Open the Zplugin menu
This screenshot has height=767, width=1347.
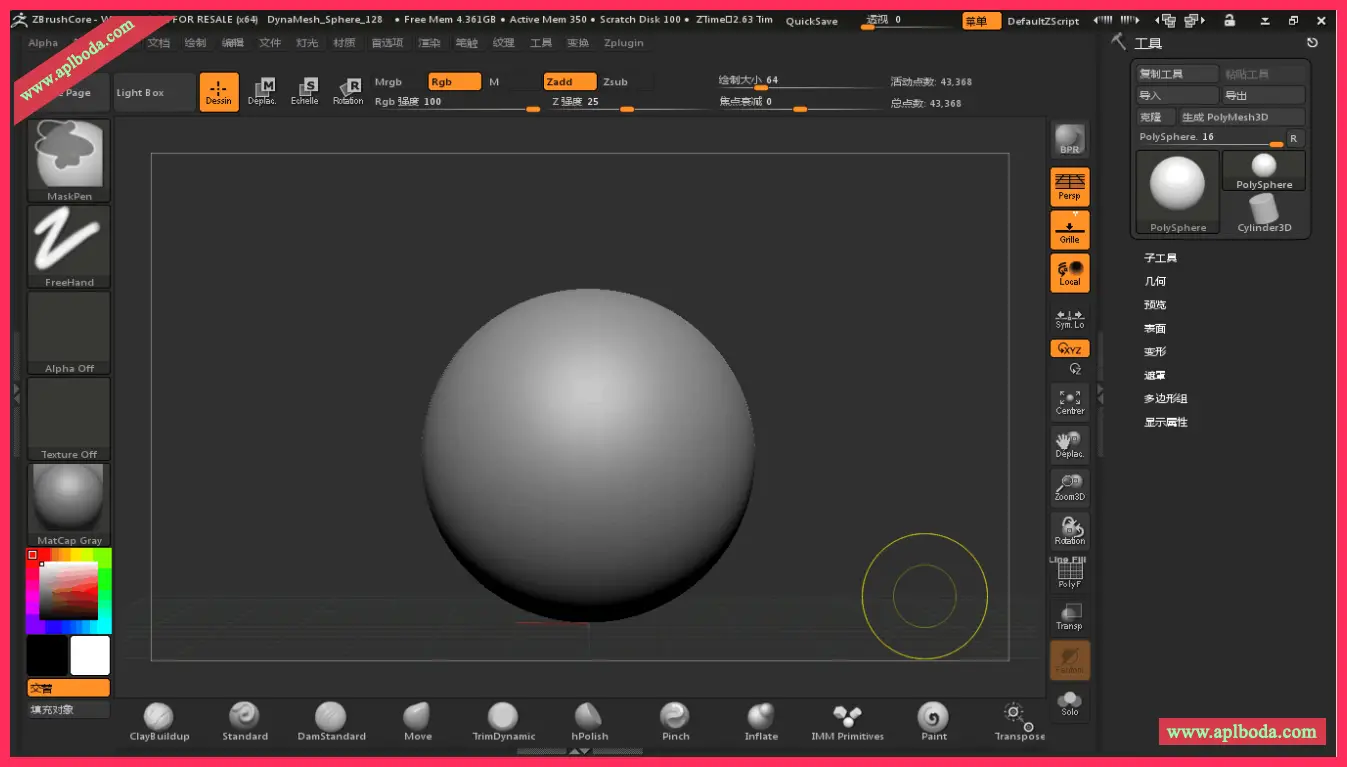(624, 43)
